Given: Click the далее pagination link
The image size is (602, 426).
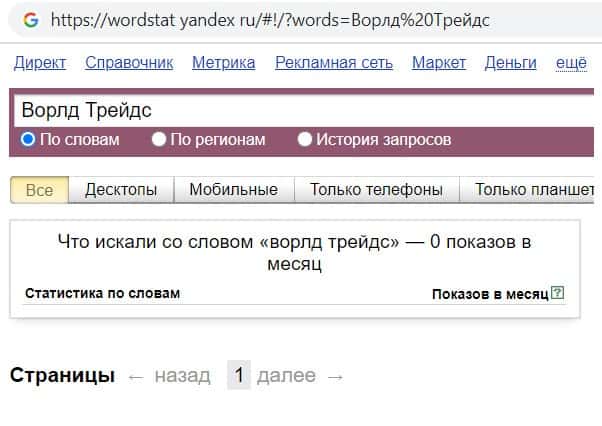Looking at the screenshot, I should 286,375.
